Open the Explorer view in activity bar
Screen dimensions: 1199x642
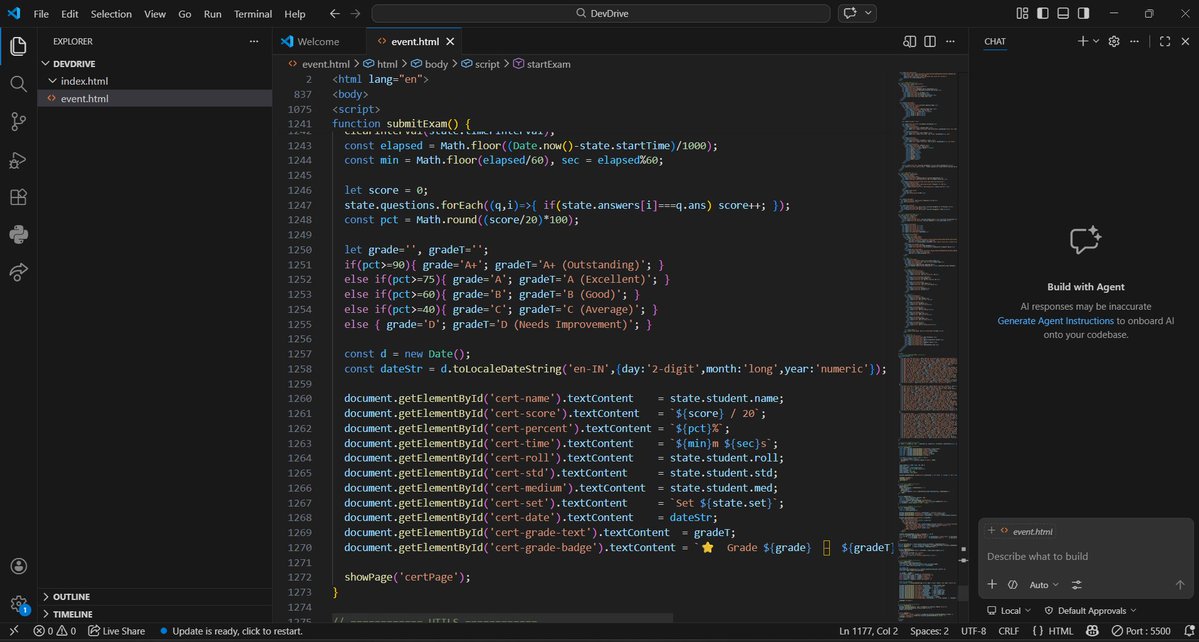[x=18, y=46]
